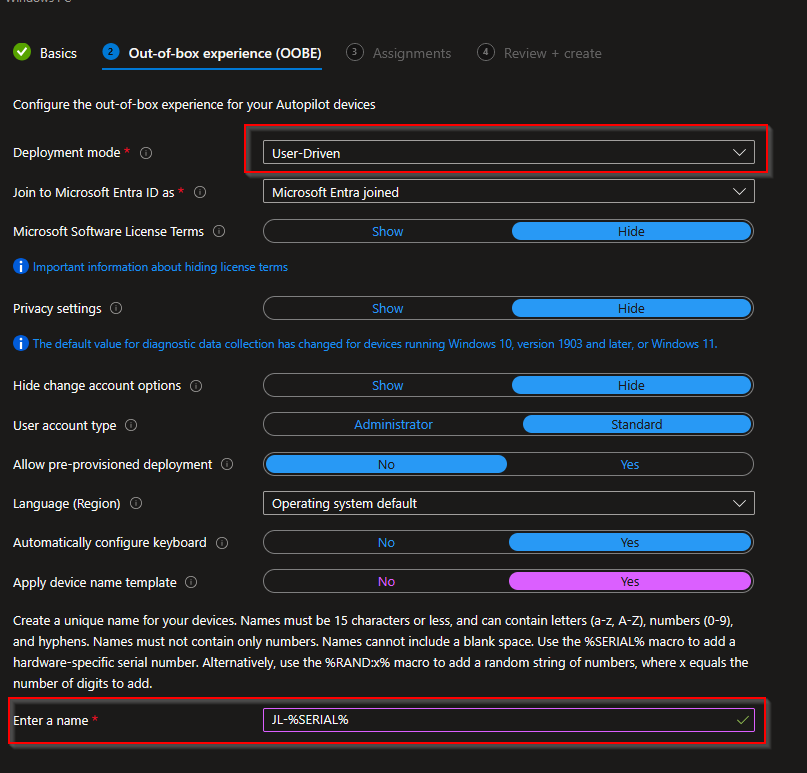This screenshot has width=807, height=773.
Task: Go back to the Basics tab
Action: (x=45, y=53)
